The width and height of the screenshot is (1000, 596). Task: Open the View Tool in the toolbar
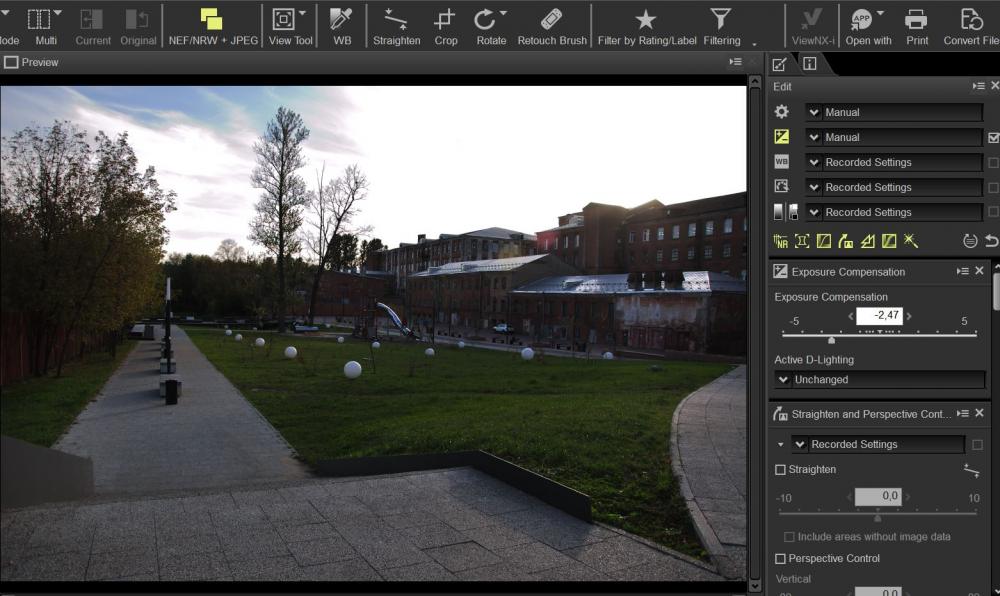290,26
